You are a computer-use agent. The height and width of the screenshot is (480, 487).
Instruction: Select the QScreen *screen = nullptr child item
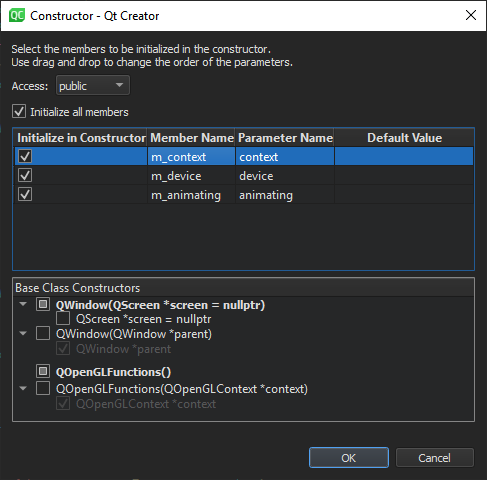click(x=143, y=319)
